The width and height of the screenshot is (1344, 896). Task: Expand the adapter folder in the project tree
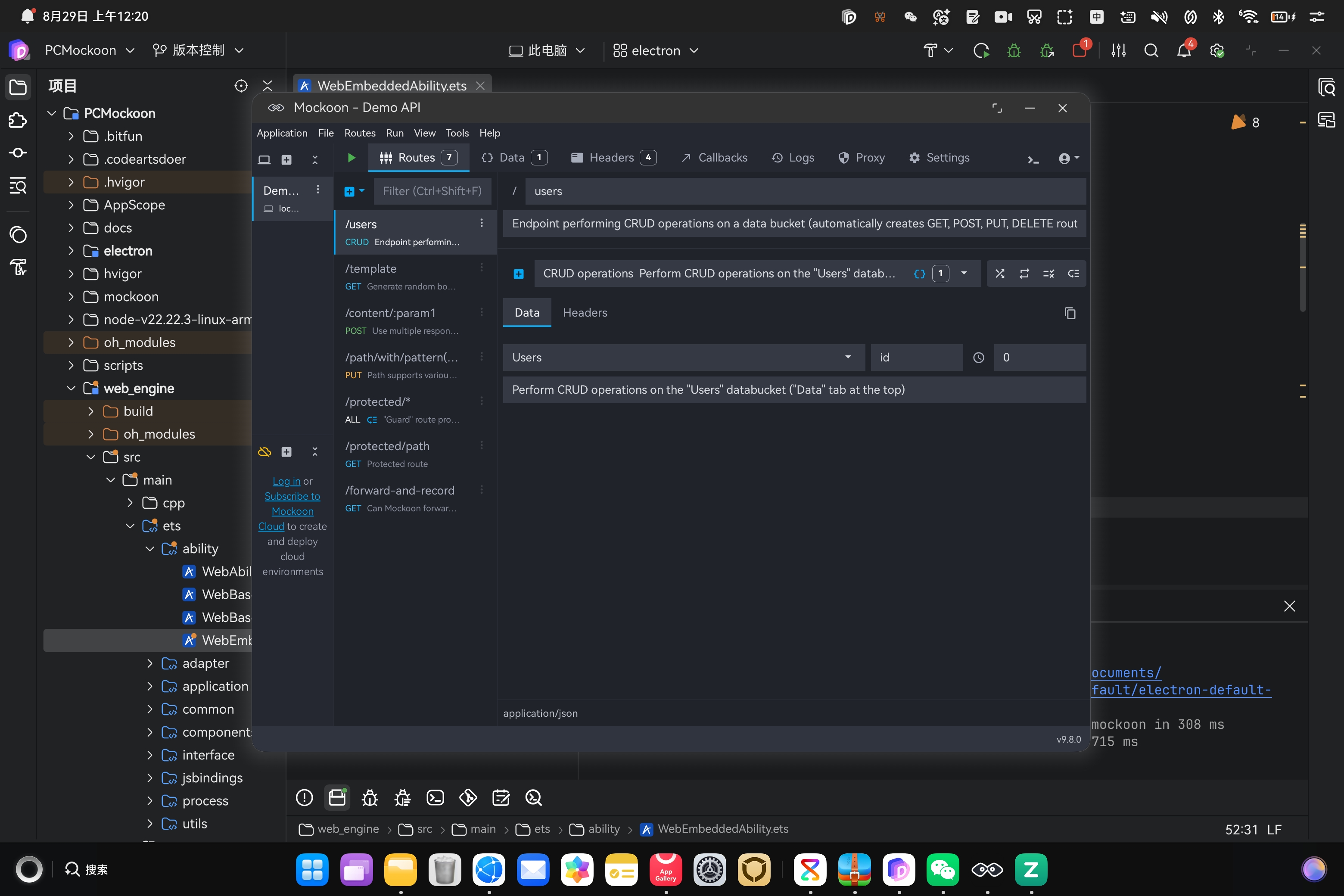click(150, 663)
